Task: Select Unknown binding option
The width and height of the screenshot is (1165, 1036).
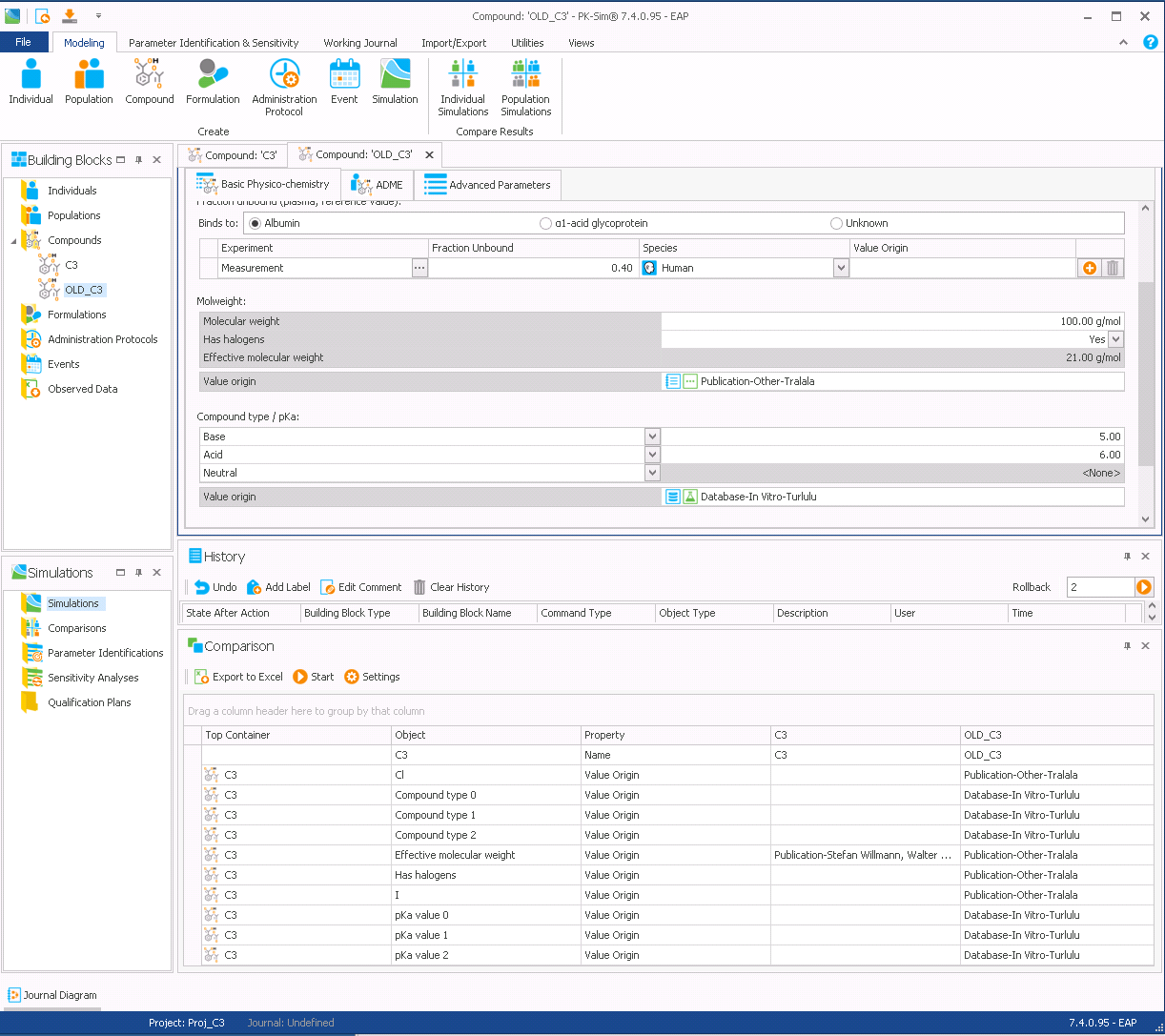Action: pos(837,223)
